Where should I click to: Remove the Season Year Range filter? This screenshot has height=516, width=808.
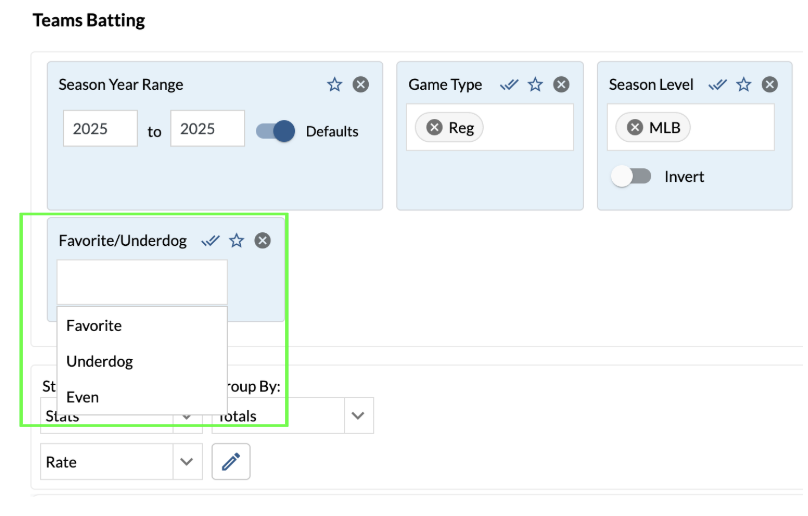tap(361, 85)
